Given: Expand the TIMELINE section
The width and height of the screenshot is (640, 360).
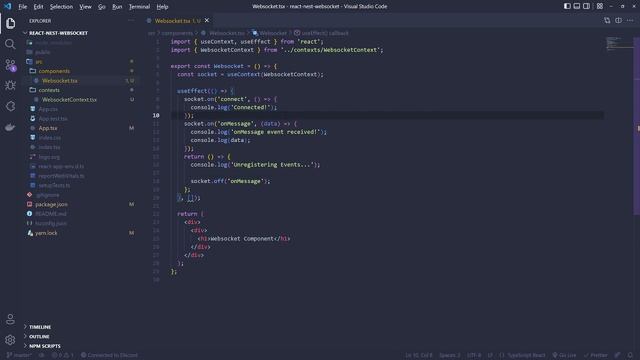Looking at the screenshot, I should (x=40, y=327).
